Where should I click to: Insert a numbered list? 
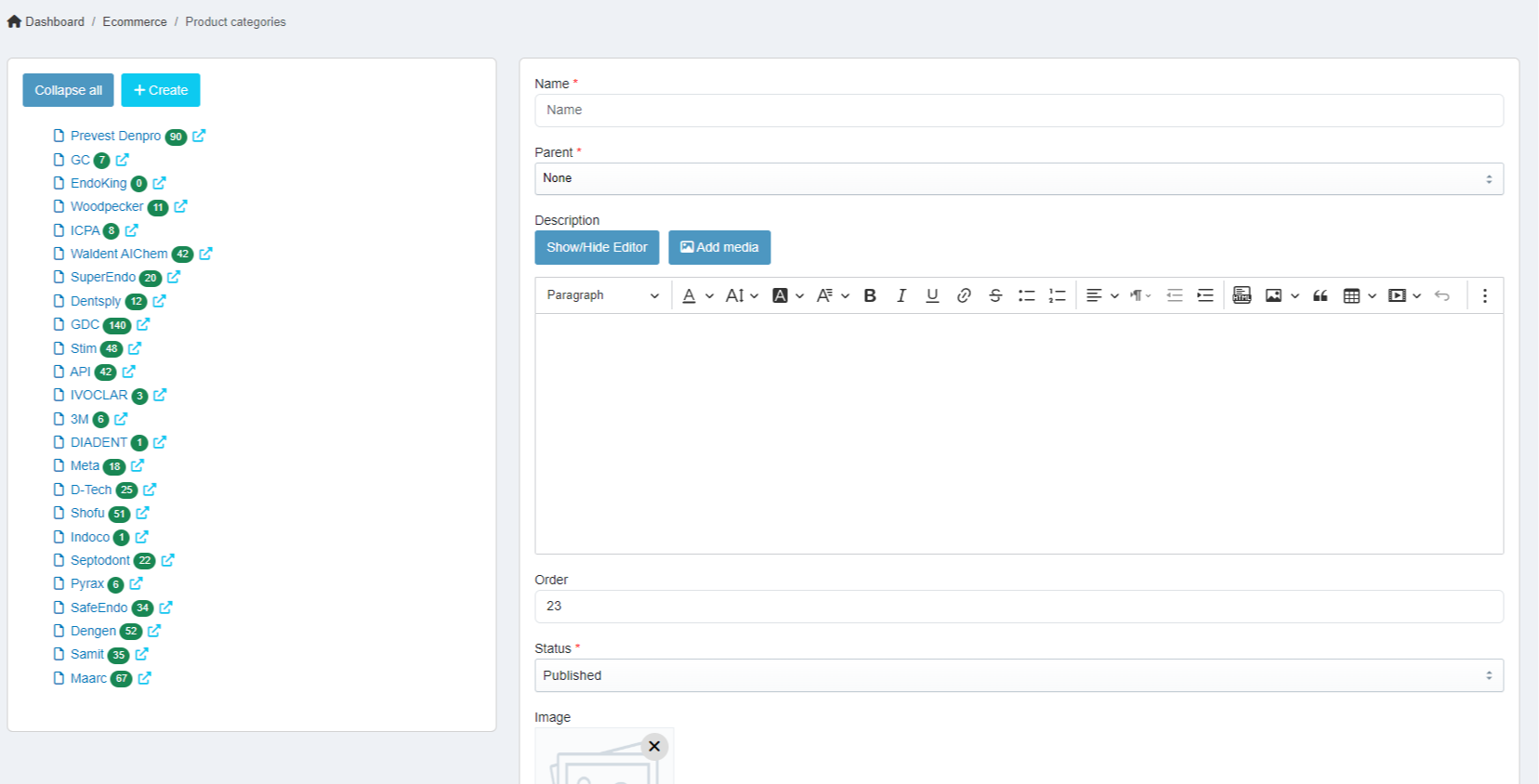[1058, 295]
